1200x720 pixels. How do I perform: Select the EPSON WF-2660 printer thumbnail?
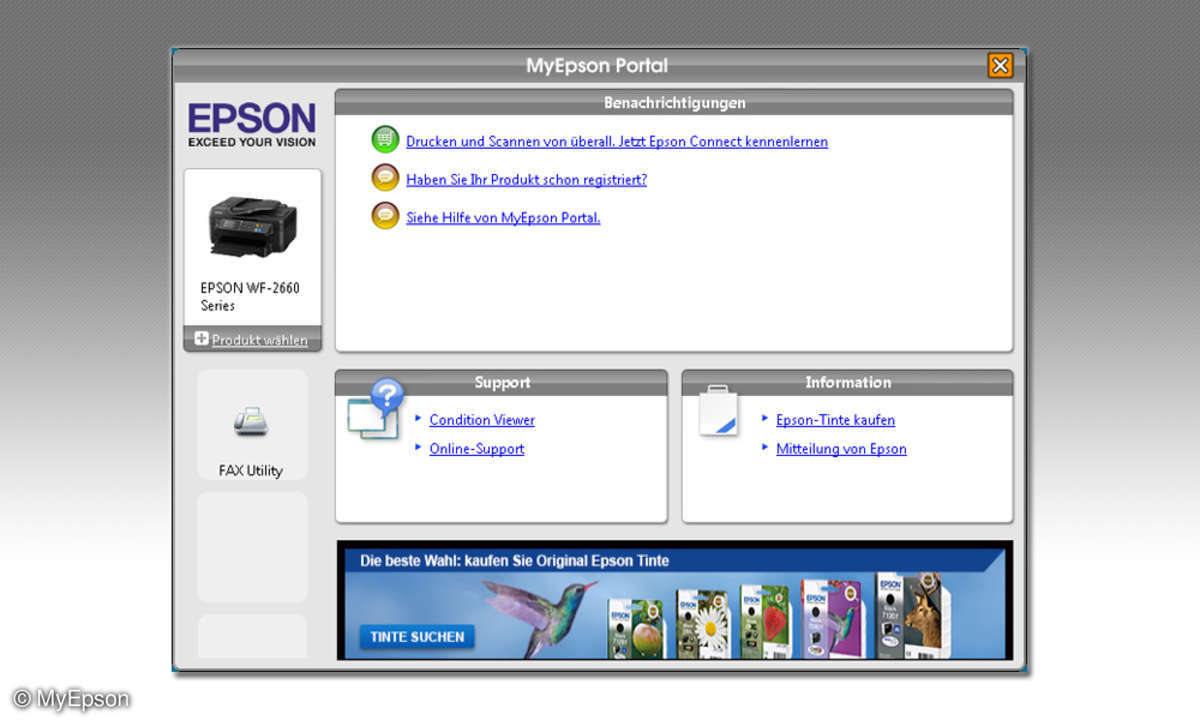click(x=252, y=226)
